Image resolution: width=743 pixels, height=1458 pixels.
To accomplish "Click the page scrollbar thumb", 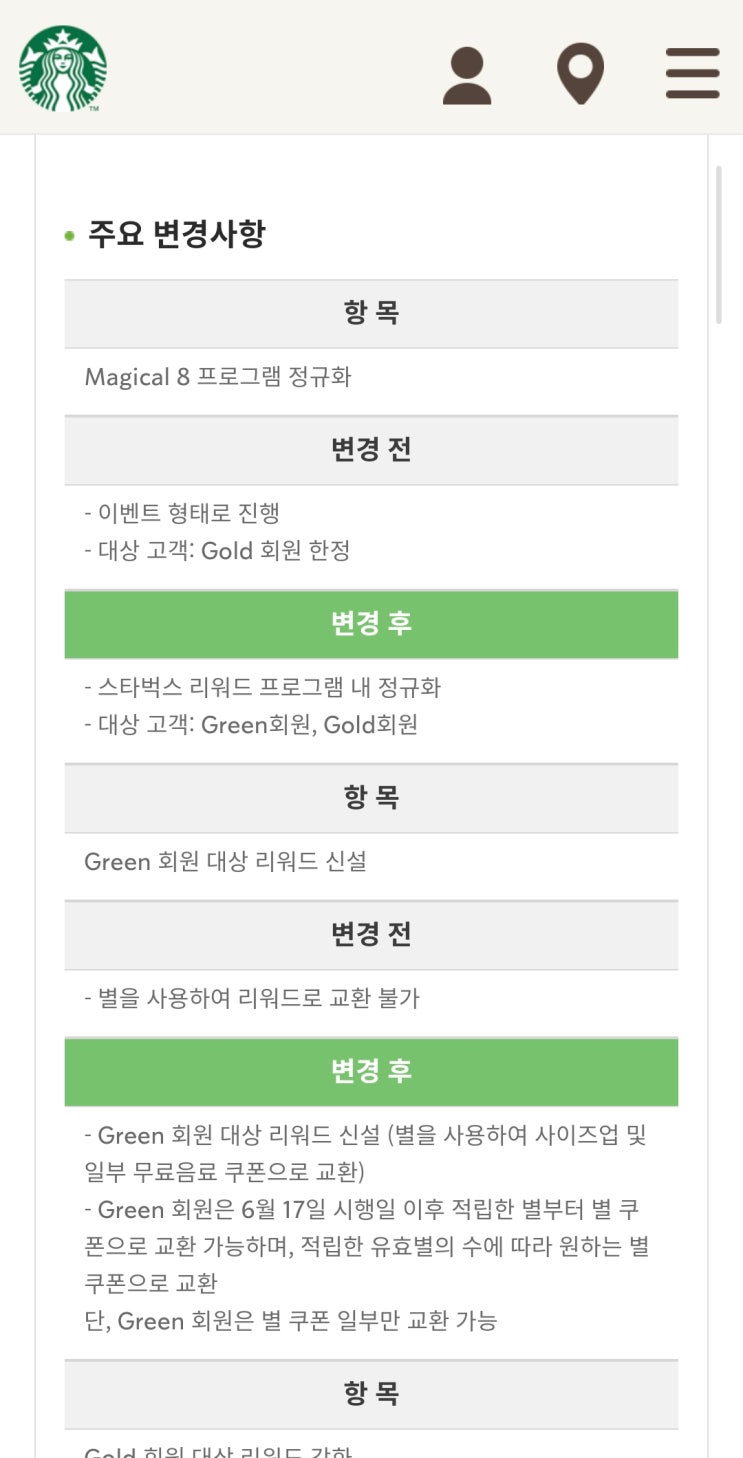I will coord(718,245).
